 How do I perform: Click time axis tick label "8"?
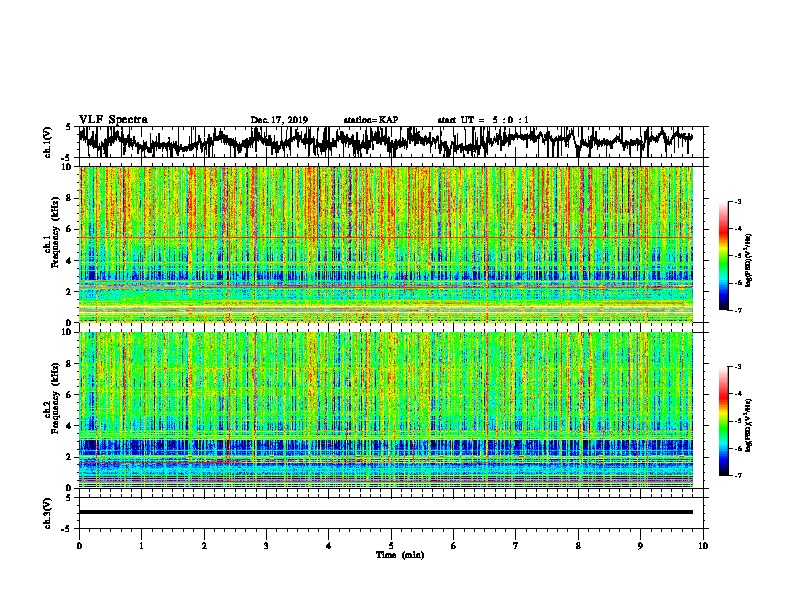578,546
